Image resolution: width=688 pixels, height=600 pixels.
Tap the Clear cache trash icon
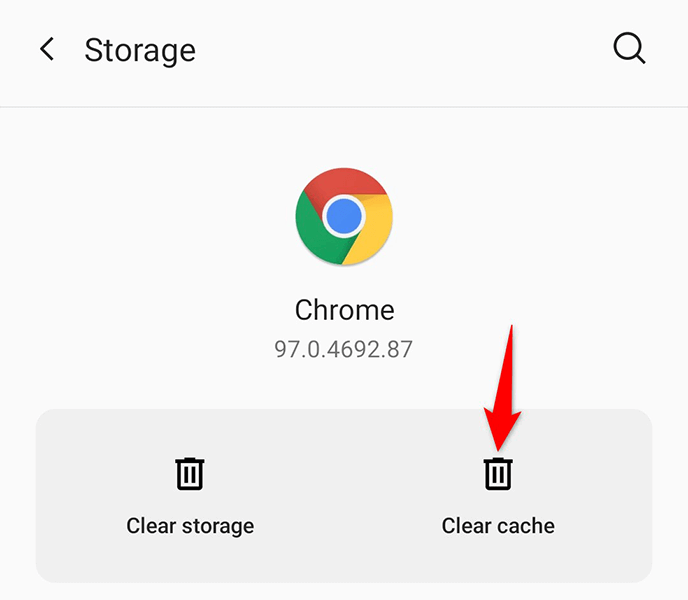(498, 473)
